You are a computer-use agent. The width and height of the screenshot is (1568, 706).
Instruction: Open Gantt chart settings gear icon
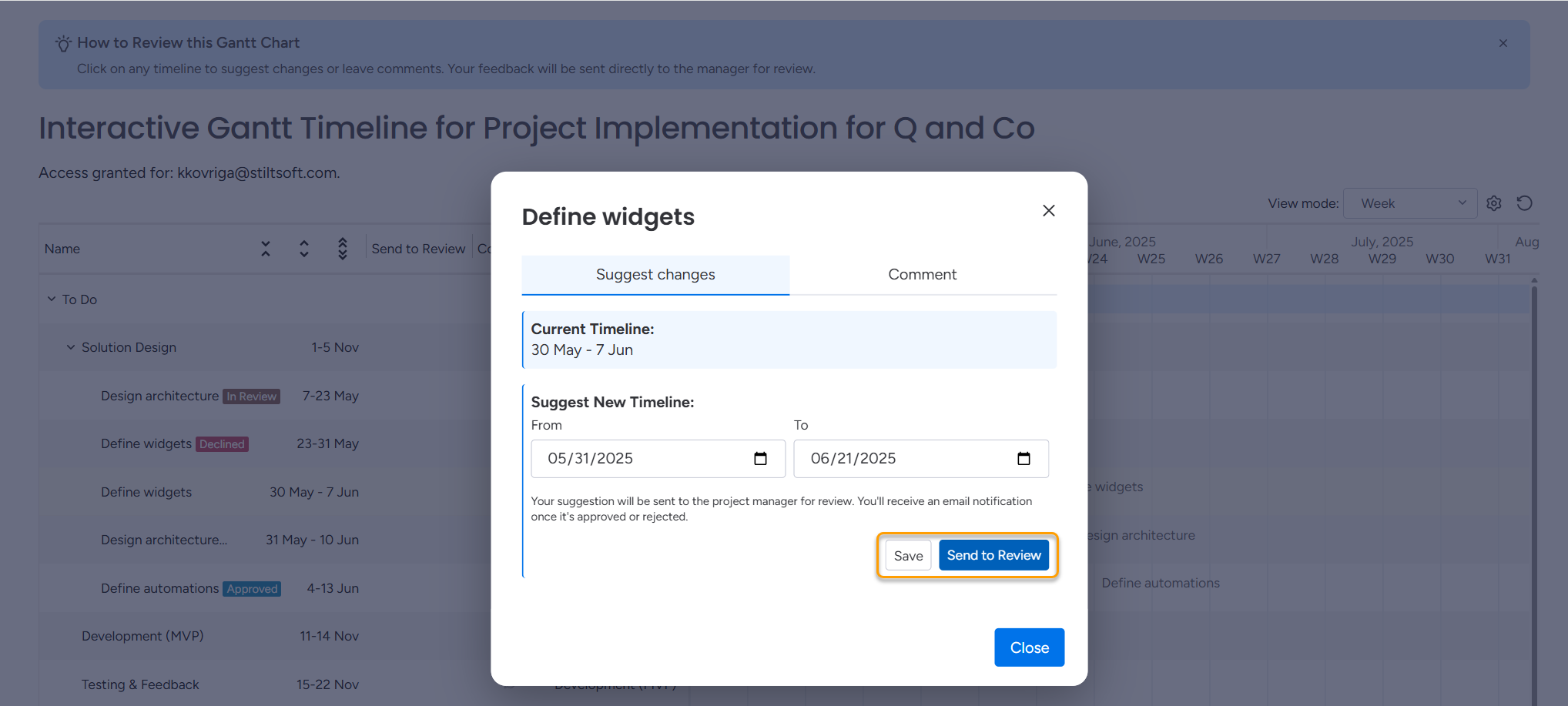coord(1493,203)
